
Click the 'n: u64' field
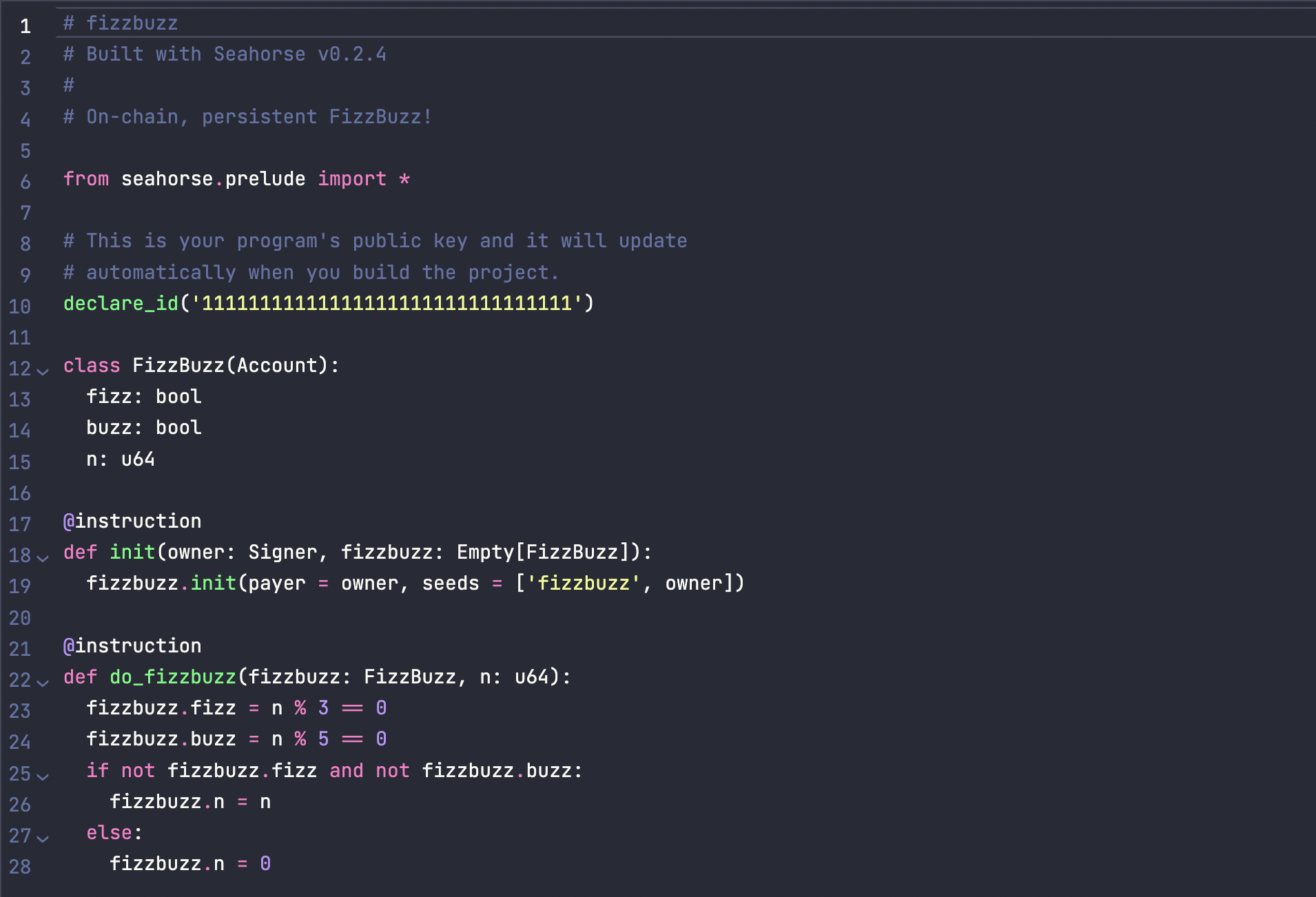click(121, 460)
